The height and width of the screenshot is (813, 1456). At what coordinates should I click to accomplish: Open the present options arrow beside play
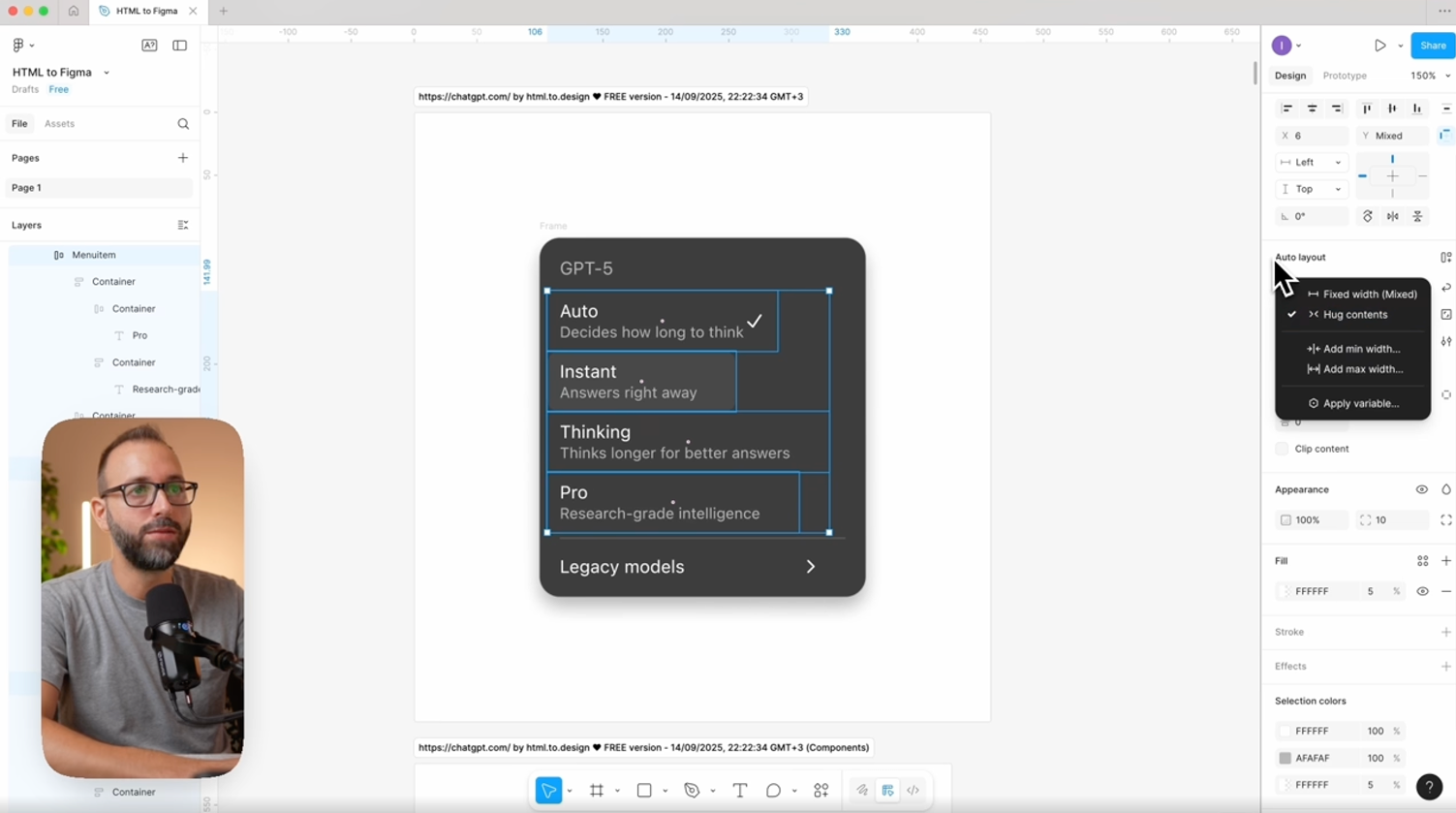pyautogui.click(x=1401, y=46)
